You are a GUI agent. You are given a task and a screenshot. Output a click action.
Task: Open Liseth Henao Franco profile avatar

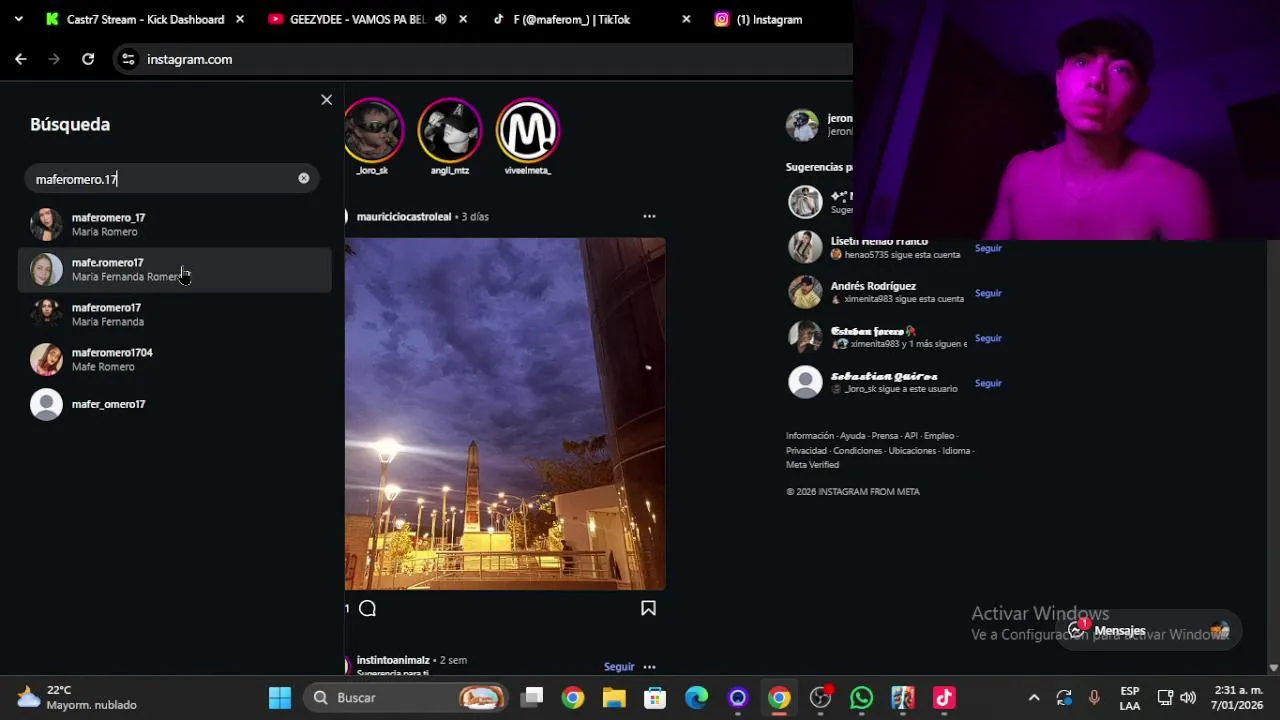pyautogui.click(x=805, y=247)
